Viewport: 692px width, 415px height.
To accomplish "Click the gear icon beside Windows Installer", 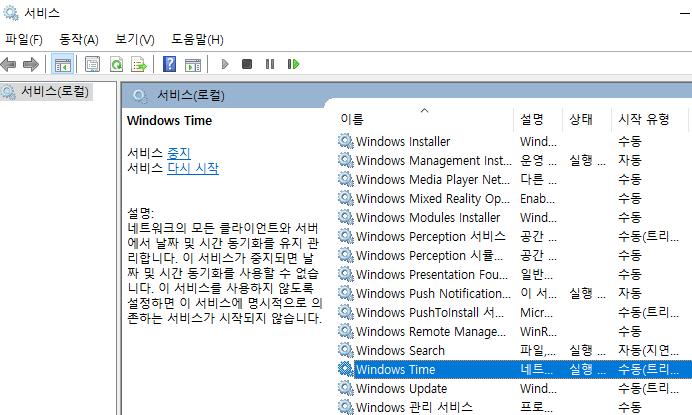I will (x=346, y=141).
